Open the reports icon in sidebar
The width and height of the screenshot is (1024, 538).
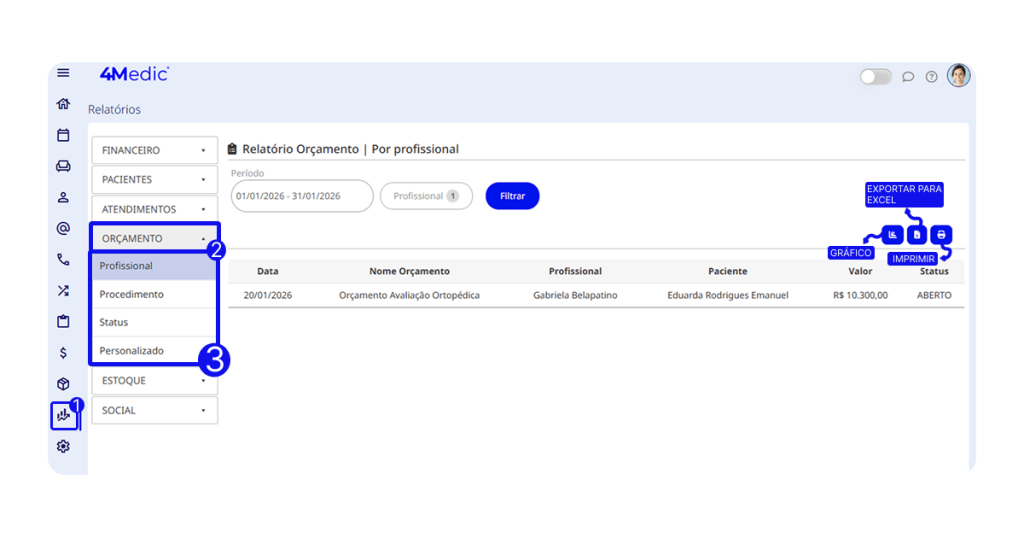tap(64, 415)
